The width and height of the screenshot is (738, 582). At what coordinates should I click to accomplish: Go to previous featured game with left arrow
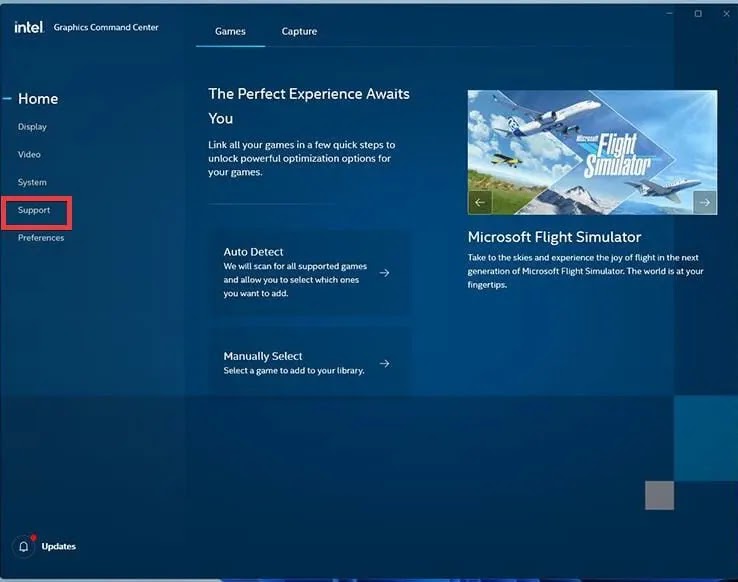480,202
